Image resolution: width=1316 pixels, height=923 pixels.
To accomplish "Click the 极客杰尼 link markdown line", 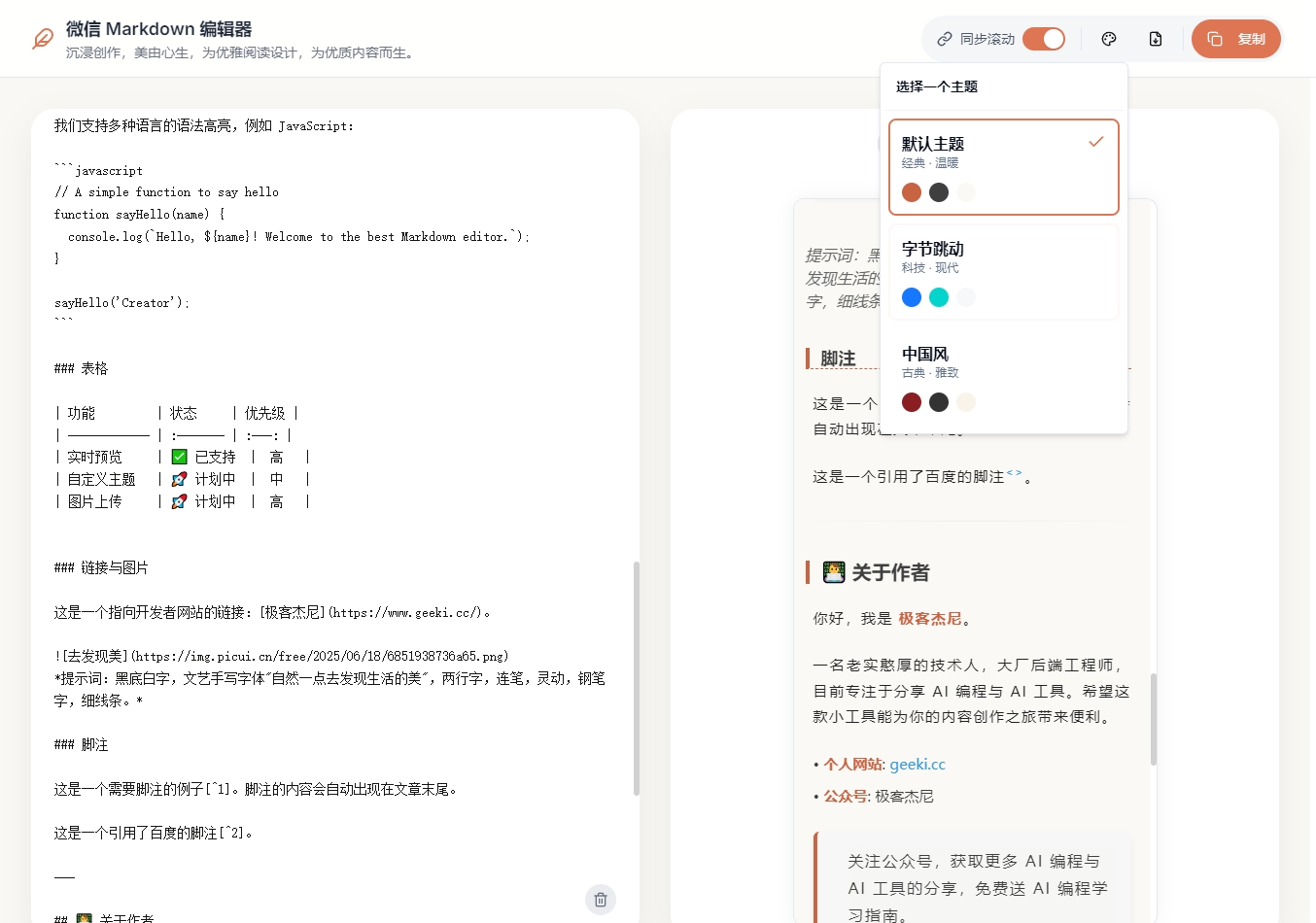I will tap(273, 613).
